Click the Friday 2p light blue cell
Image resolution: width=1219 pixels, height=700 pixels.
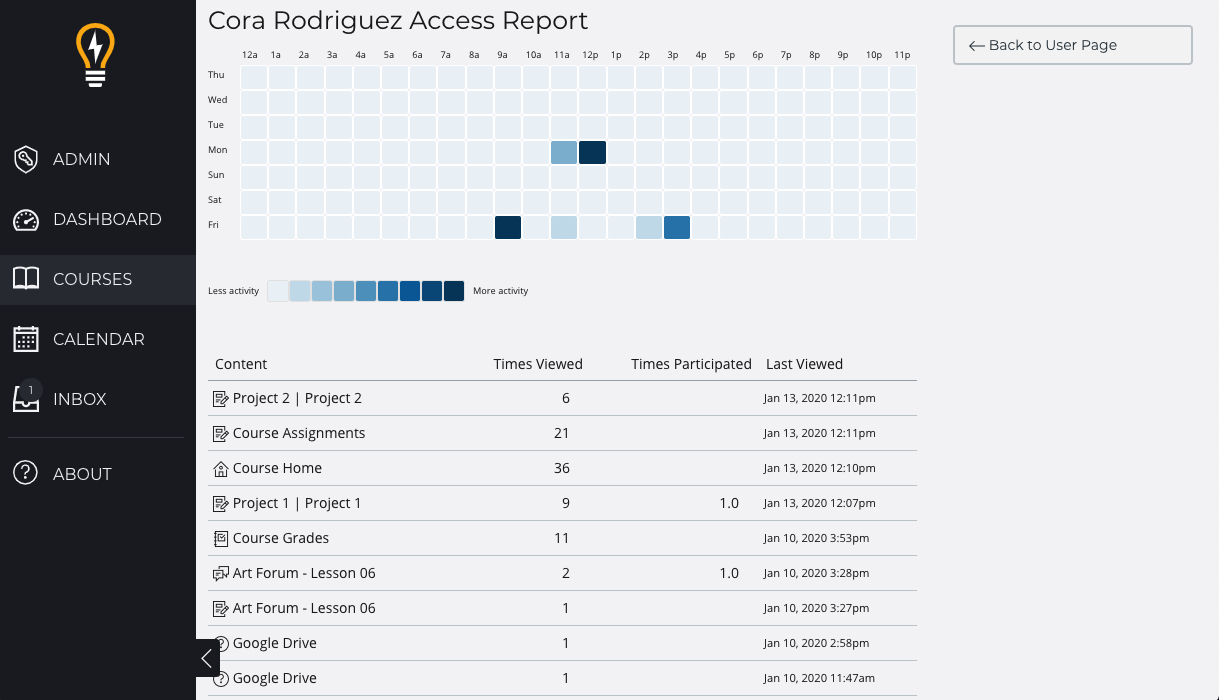pyautogui.click(x=649, y=227)
